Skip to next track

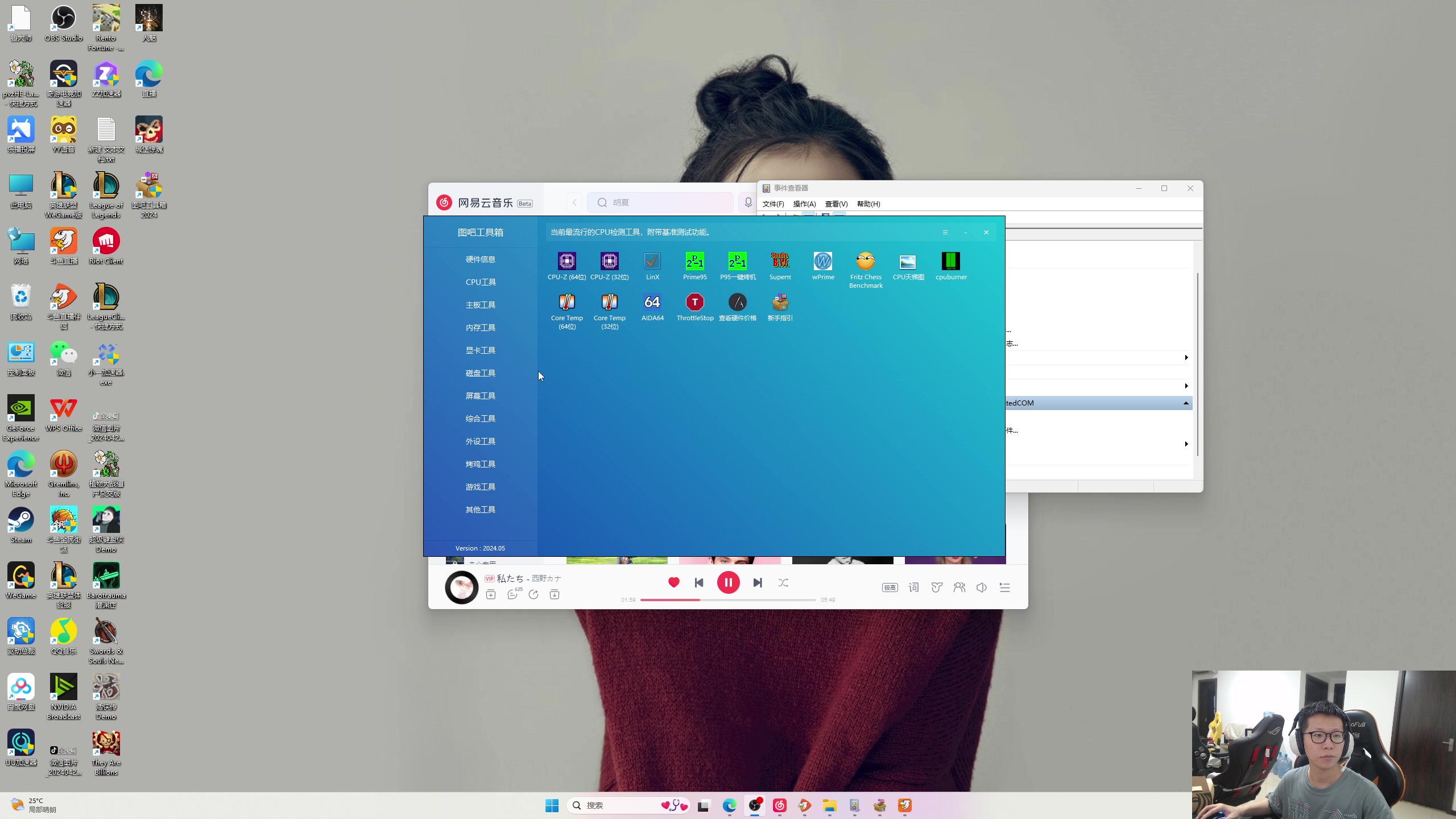[758, 582]
